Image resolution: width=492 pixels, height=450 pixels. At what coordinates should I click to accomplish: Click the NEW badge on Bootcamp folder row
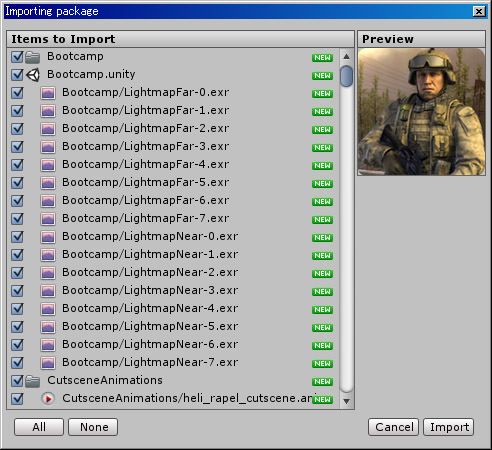pos(322,58)
